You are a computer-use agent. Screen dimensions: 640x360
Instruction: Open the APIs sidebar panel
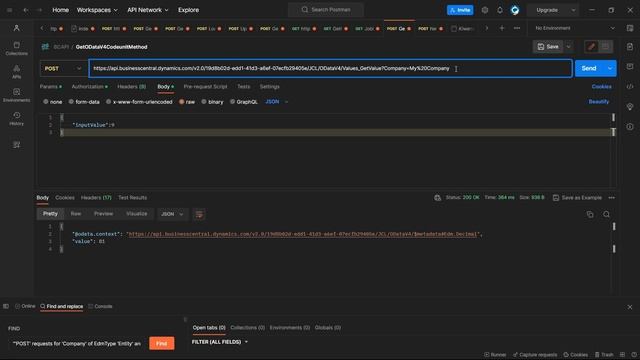[x=16, y=71]
